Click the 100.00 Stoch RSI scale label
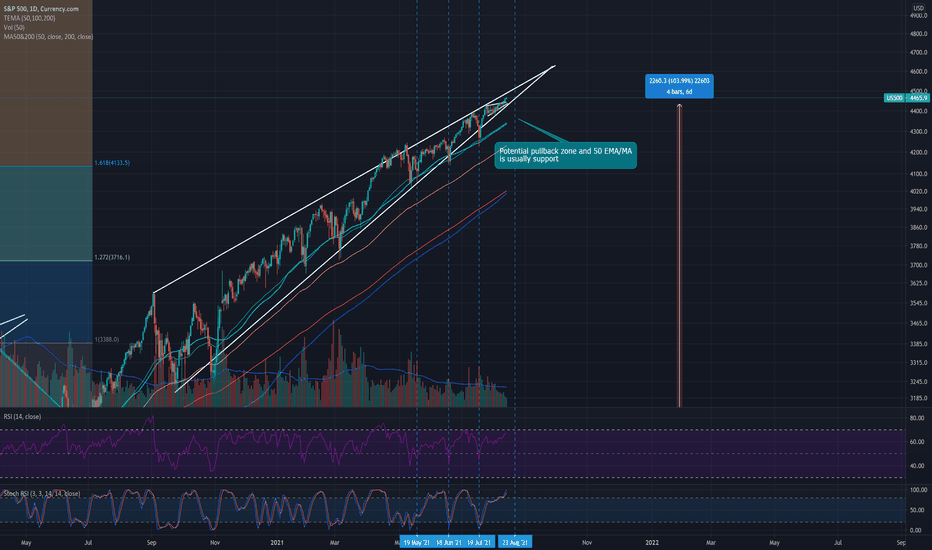The image size is (932, 550). 918,490
